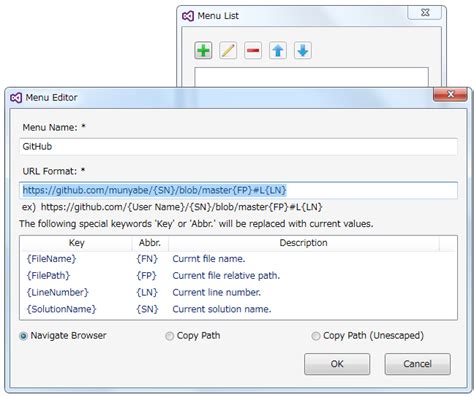Select the {SolutionName} row key
Image resolution: width=474 pixels, height=397 pixels.
[x=61, y=309]
